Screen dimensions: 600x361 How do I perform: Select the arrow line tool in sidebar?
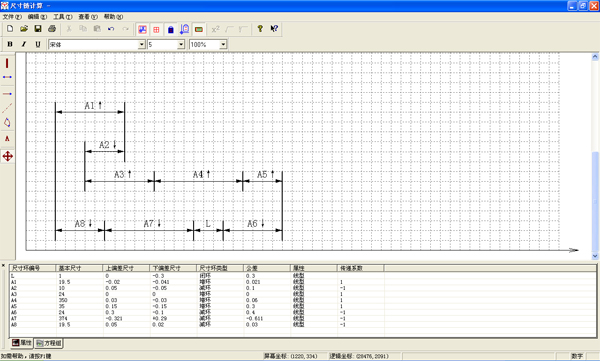(7, 93)
